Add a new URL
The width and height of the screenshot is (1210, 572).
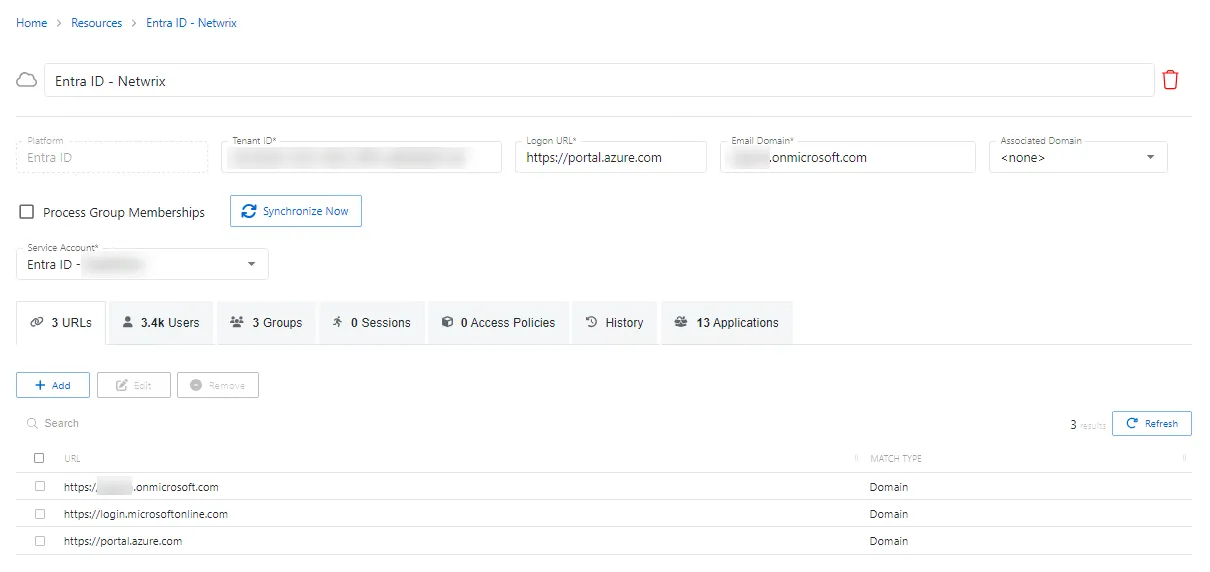pos(53,385)
